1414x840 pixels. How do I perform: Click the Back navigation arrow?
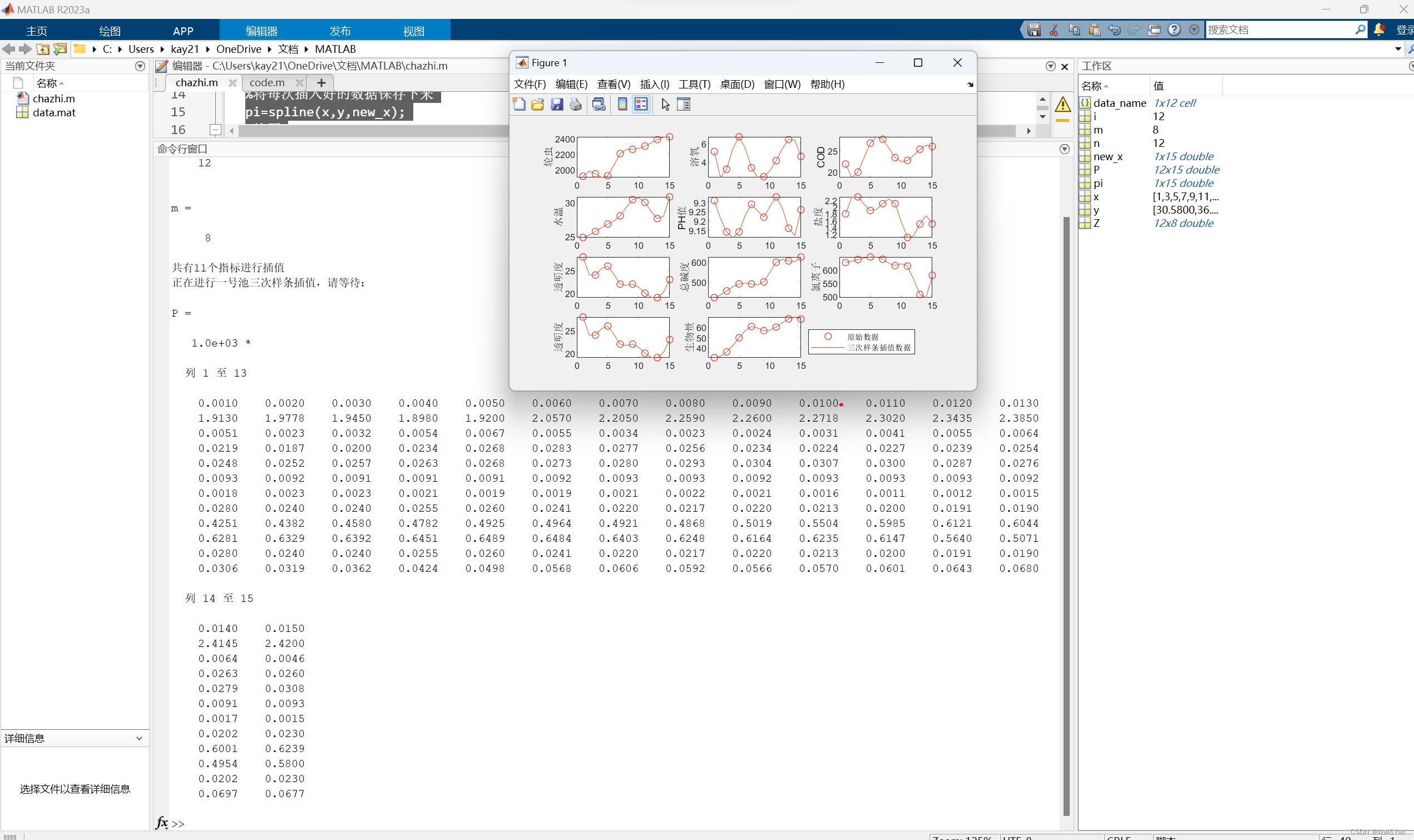[x=8, y=50]
